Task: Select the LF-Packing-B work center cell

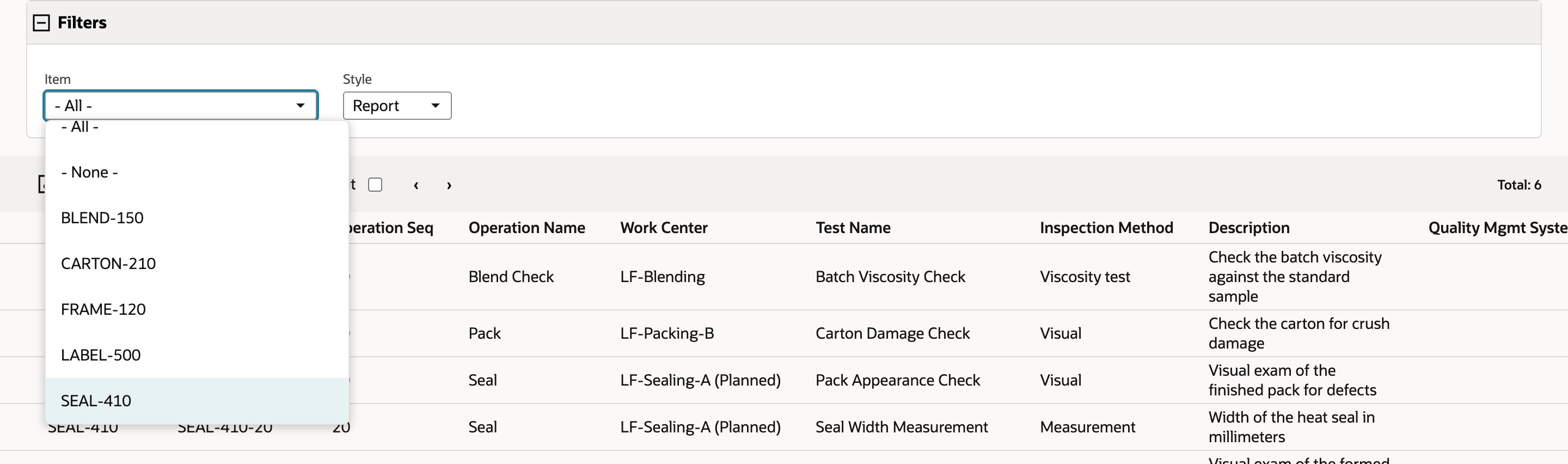Action: (x=667, y=333)
